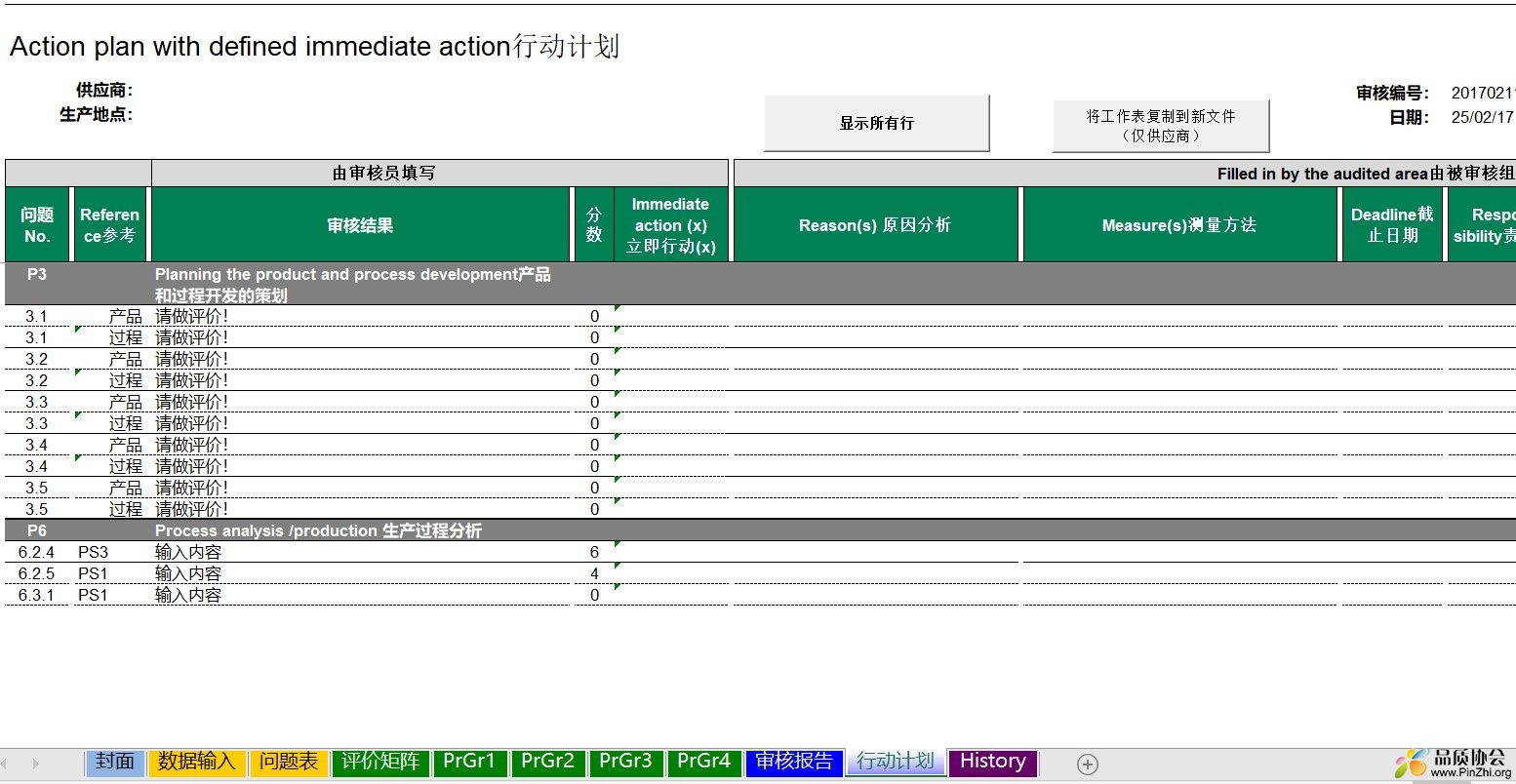
Task: Open the 封面 sheet tab
Action: (115, 762)
